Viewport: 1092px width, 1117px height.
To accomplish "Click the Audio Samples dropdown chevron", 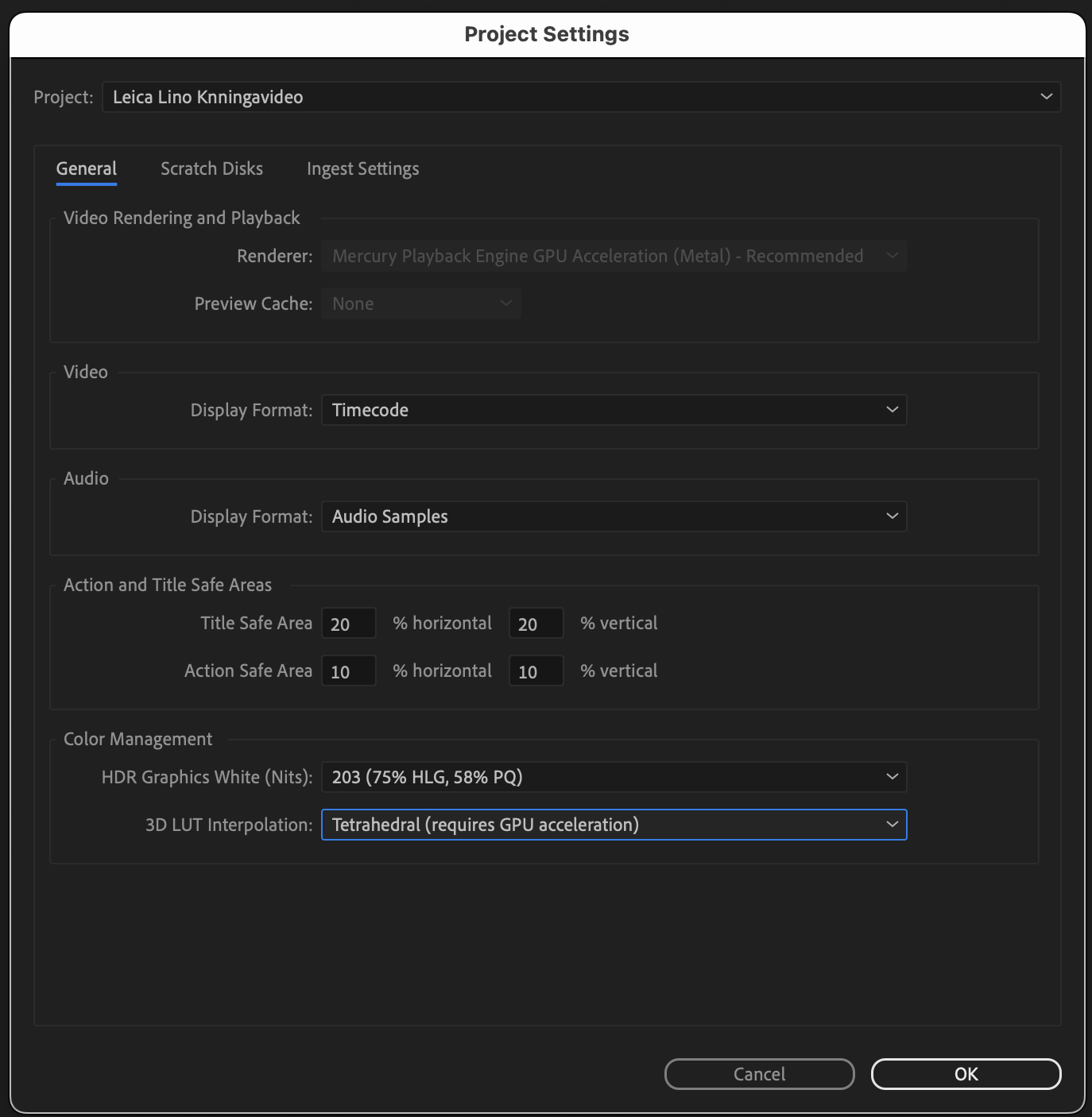I will coord(891,516).
